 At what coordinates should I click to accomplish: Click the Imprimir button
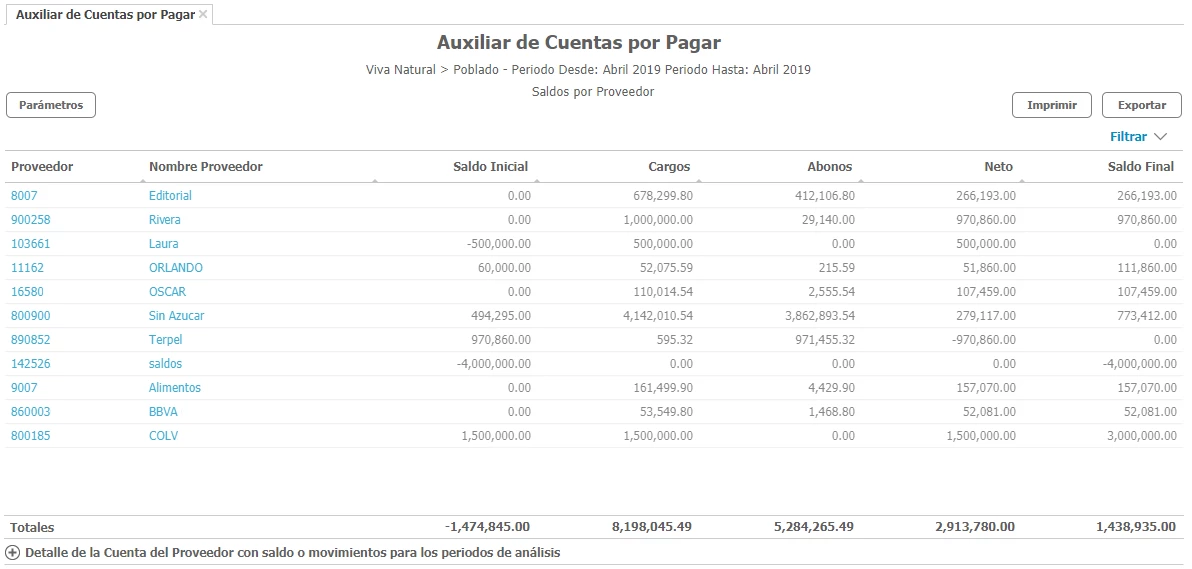(1051, 106)
